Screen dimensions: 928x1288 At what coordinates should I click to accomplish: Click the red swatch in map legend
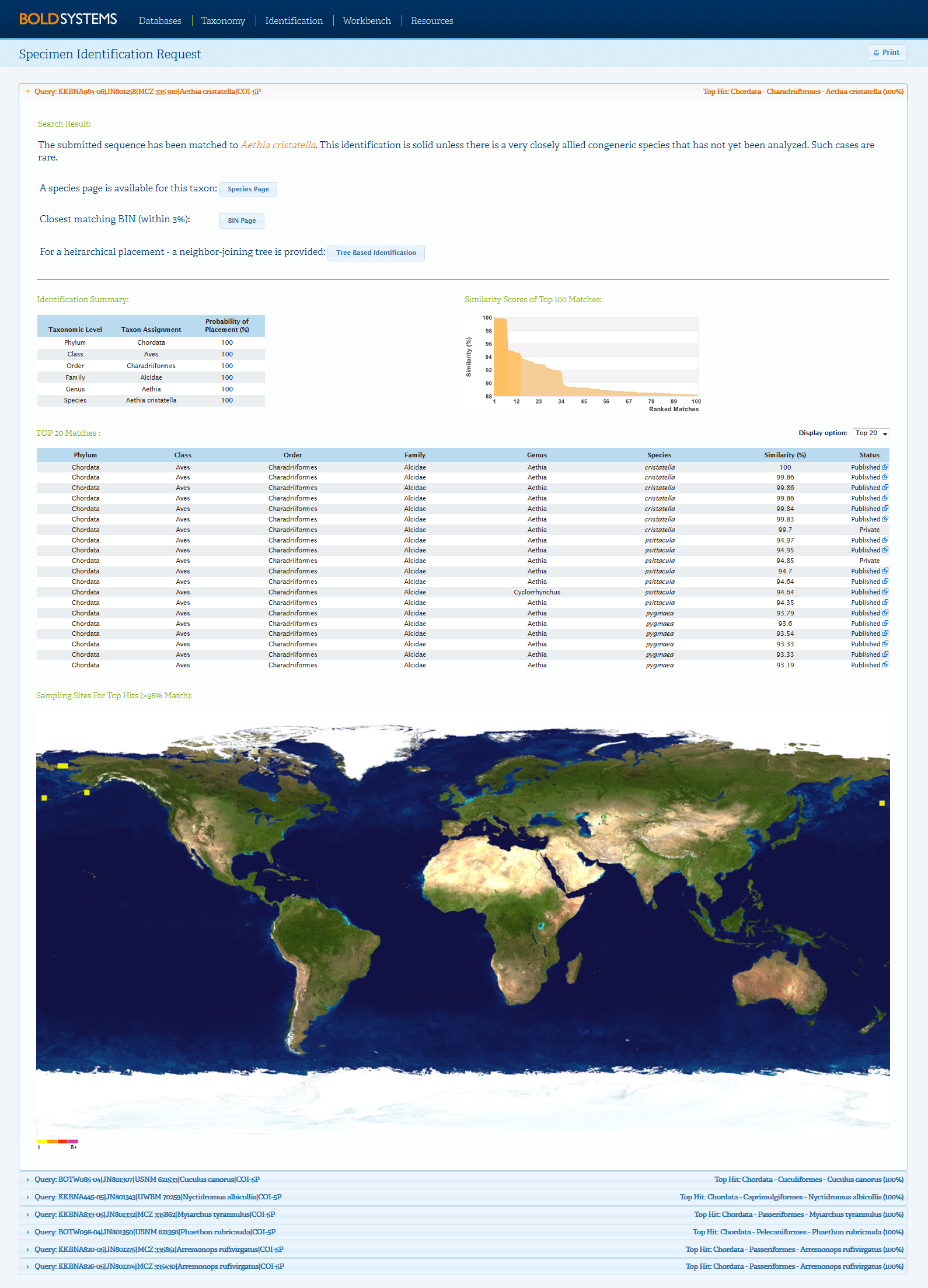pyautogui.click(x=62, y=1141)
